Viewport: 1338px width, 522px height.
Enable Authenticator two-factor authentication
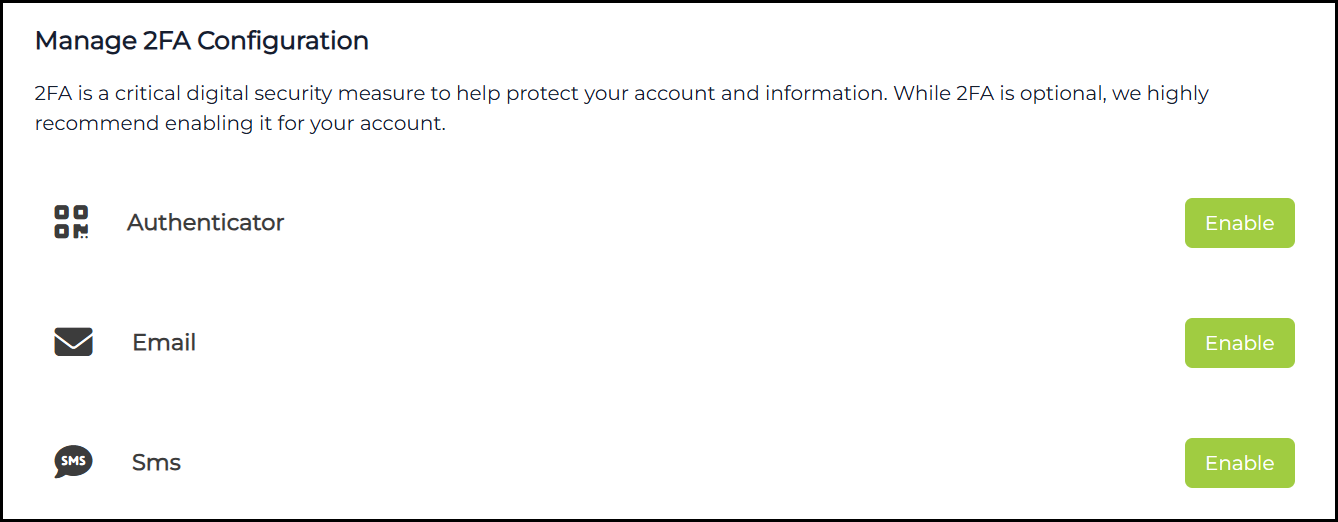1239,223
